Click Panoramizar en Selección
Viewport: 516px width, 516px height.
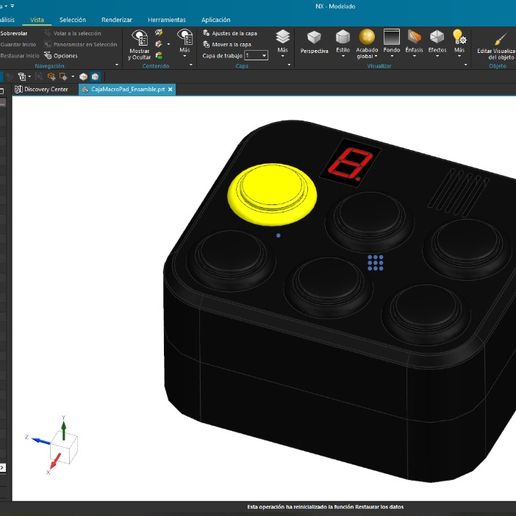81,44
